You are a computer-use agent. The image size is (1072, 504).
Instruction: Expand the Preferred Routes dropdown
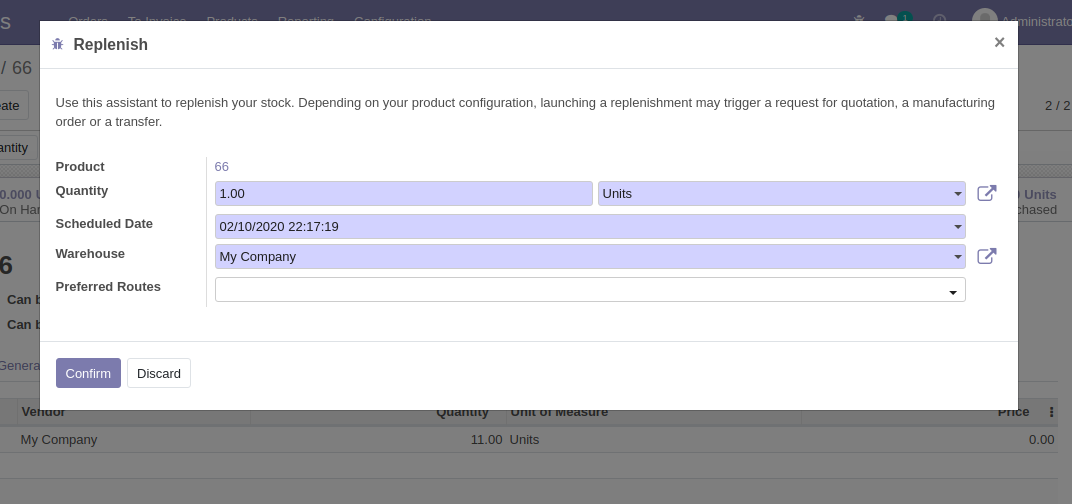590,289
